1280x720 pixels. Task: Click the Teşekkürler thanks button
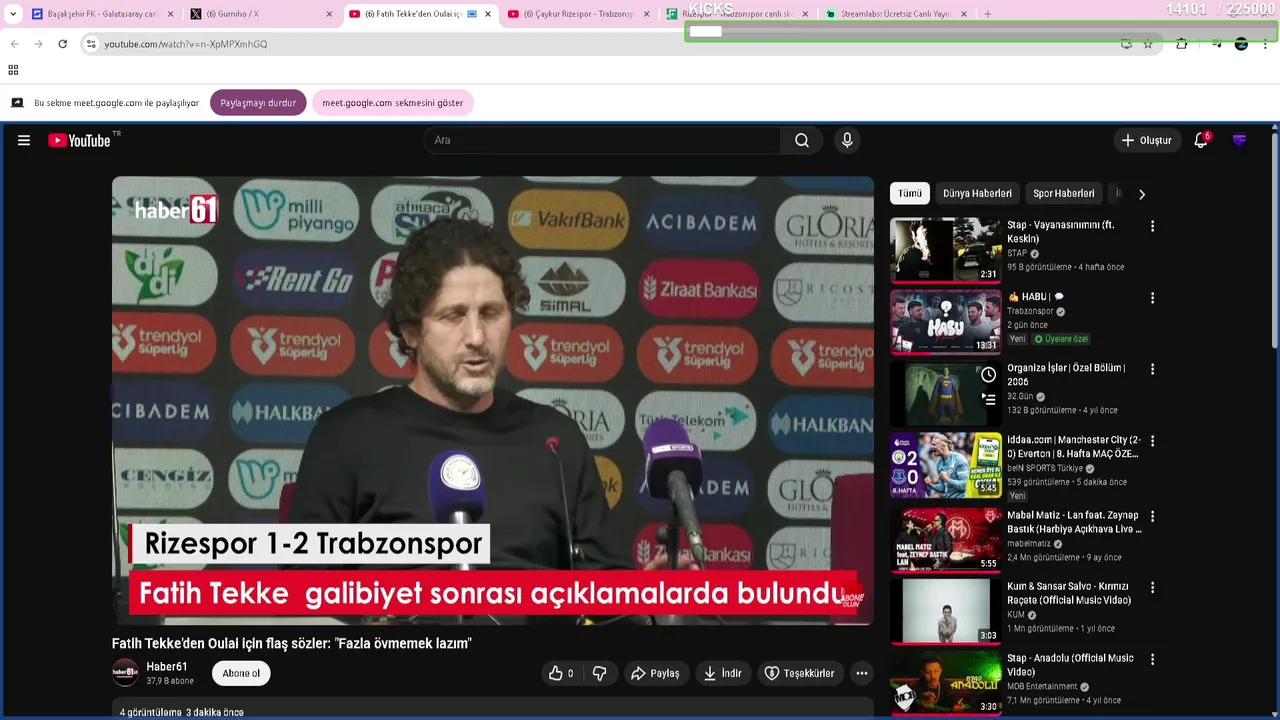[799, 674]
